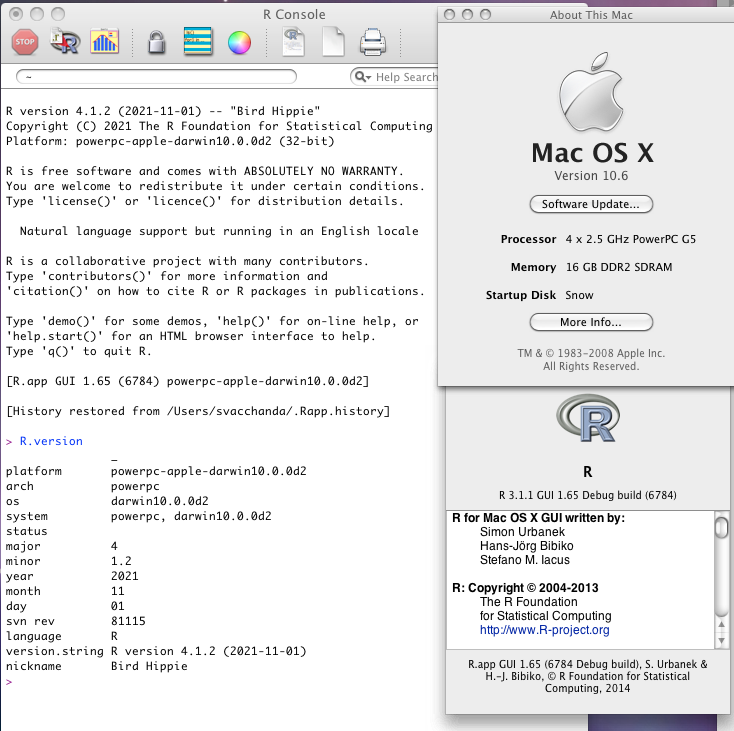Click the R Console window title
Image resolution: width=734 pixels, height=731 pixels.
click(x=294, y=15)
